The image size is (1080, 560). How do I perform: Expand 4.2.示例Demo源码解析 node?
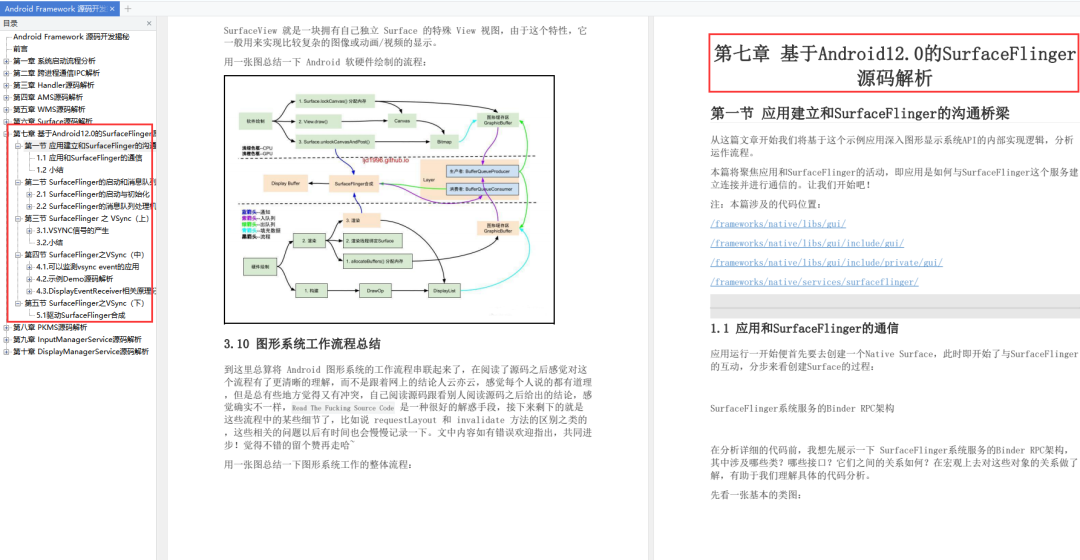coord(30,279)
